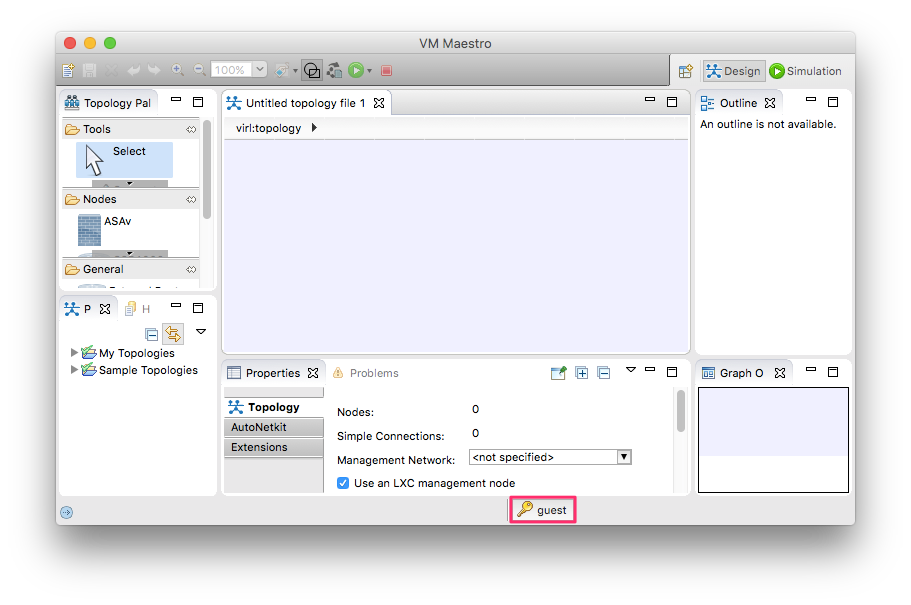Expand the My Topologies tree node
Image resolution: width=911 pixels, height=605 pixels.
tap(74, 352)
